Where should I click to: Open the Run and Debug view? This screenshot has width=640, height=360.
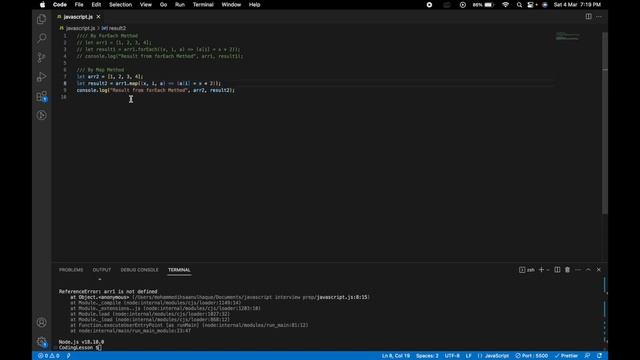coord(41,77)
